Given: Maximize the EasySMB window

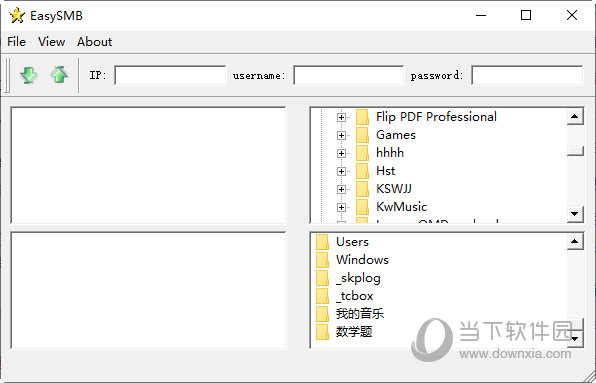Looking at the screenshot, I should pos(526,16).
